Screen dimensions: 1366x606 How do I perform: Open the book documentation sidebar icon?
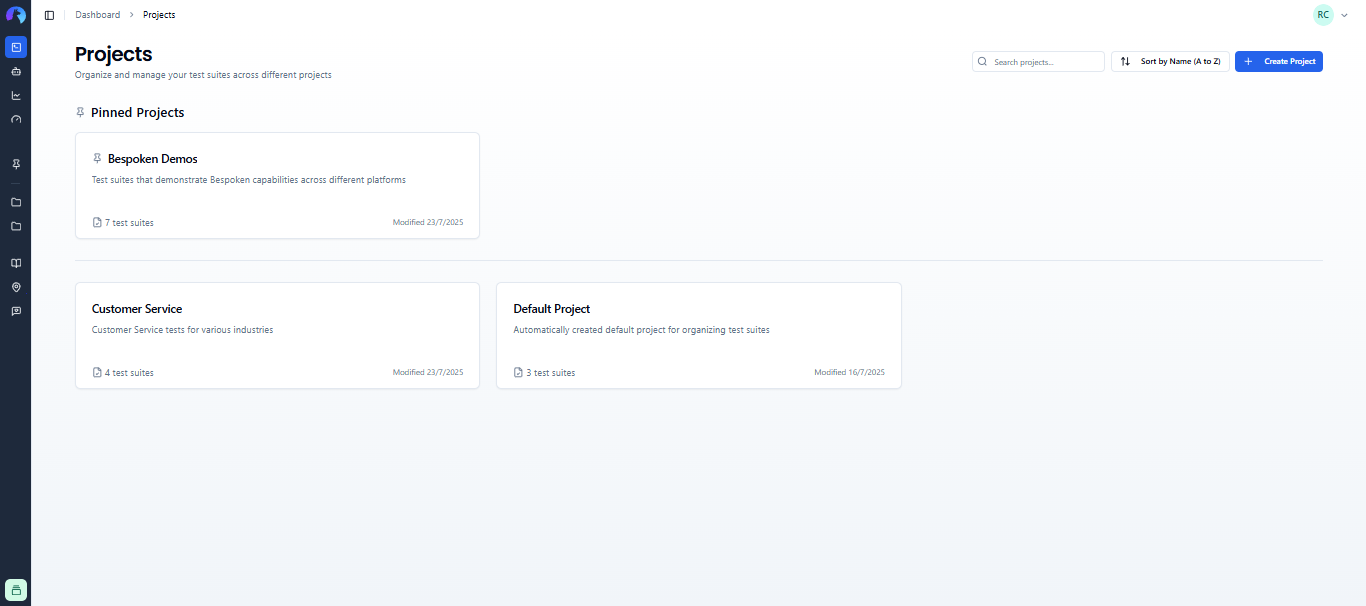point(16,263)
